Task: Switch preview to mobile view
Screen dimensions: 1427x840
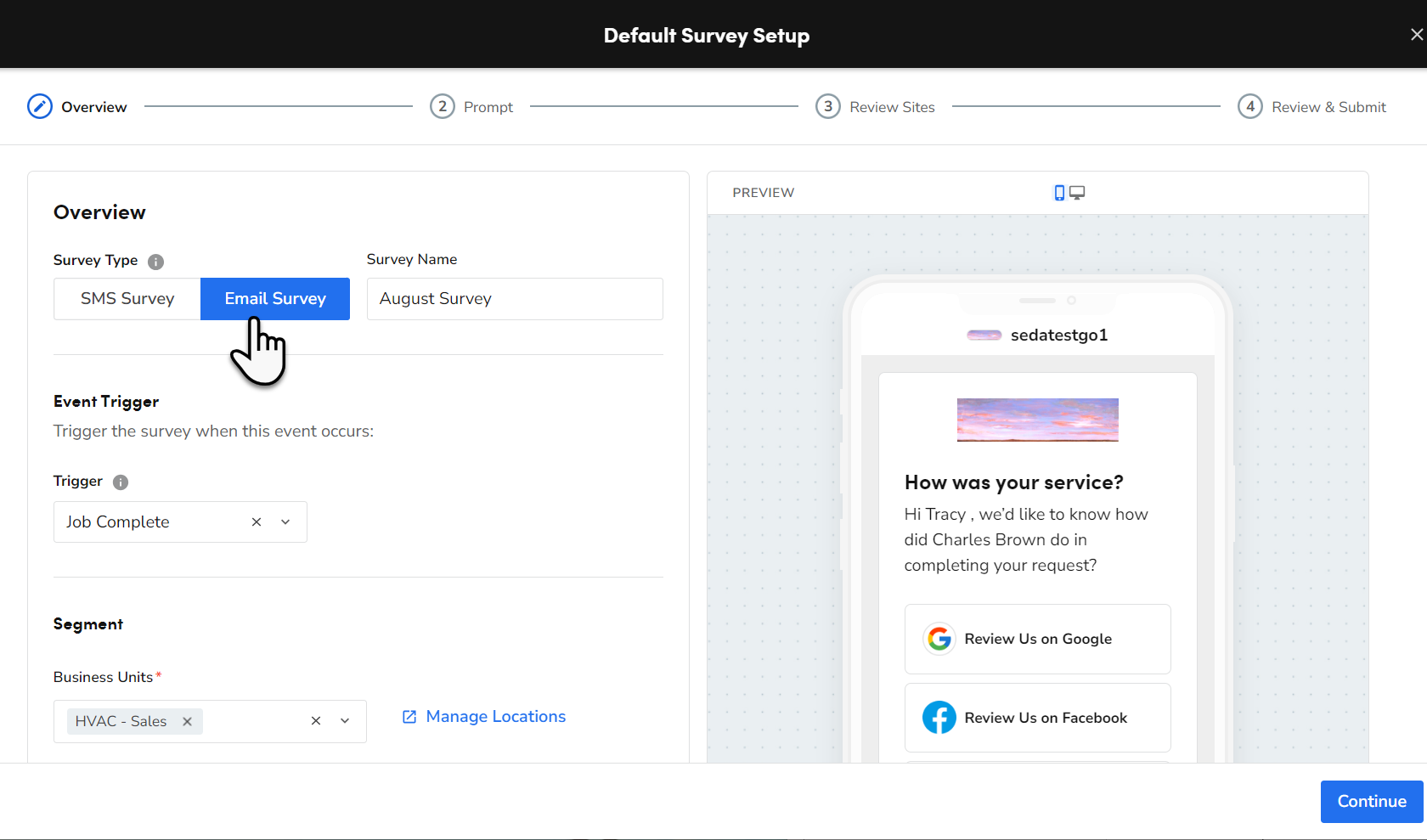Action: [1058, 193]
